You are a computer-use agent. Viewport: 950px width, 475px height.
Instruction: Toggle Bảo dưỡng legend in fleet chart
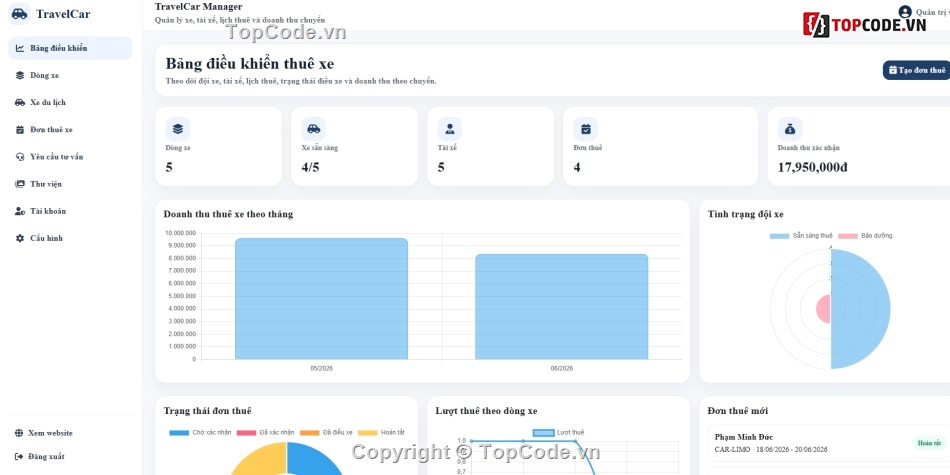[x=865, y=236]
